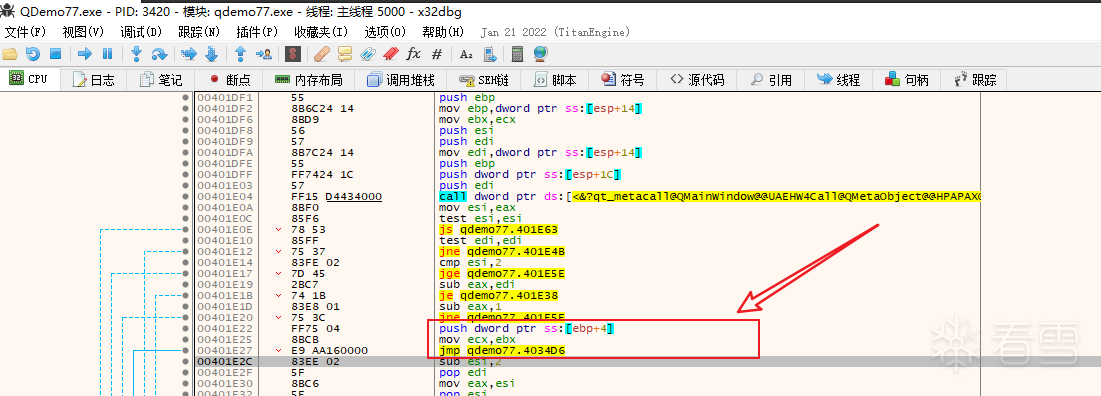
Task: Click the Trace over dotted down-arrow icon
Action: (x=211, y=53)
